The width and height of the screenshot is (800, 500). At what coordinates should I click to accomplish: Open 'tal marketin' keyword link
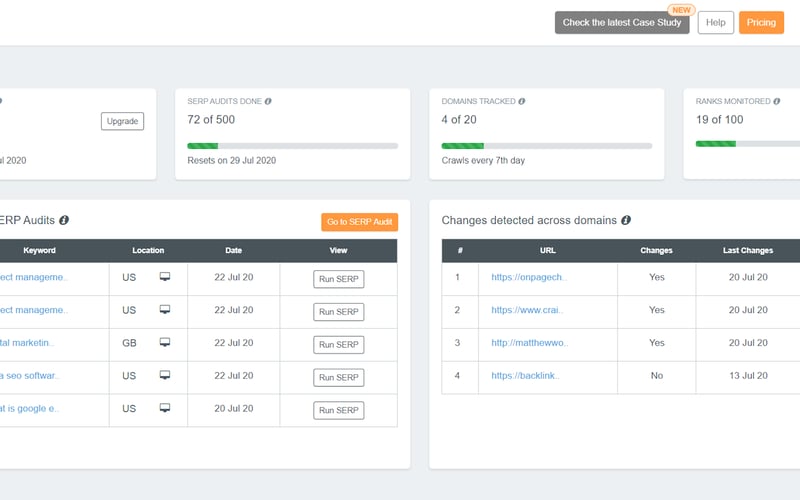pyautogui.click(x=27, y=343)
